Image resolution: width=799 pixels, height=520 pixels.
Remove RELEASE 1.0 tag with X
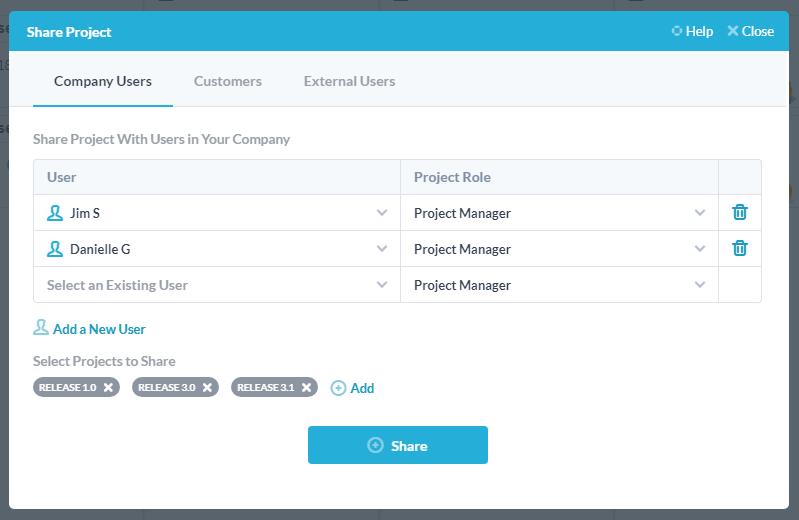(109, 387)
